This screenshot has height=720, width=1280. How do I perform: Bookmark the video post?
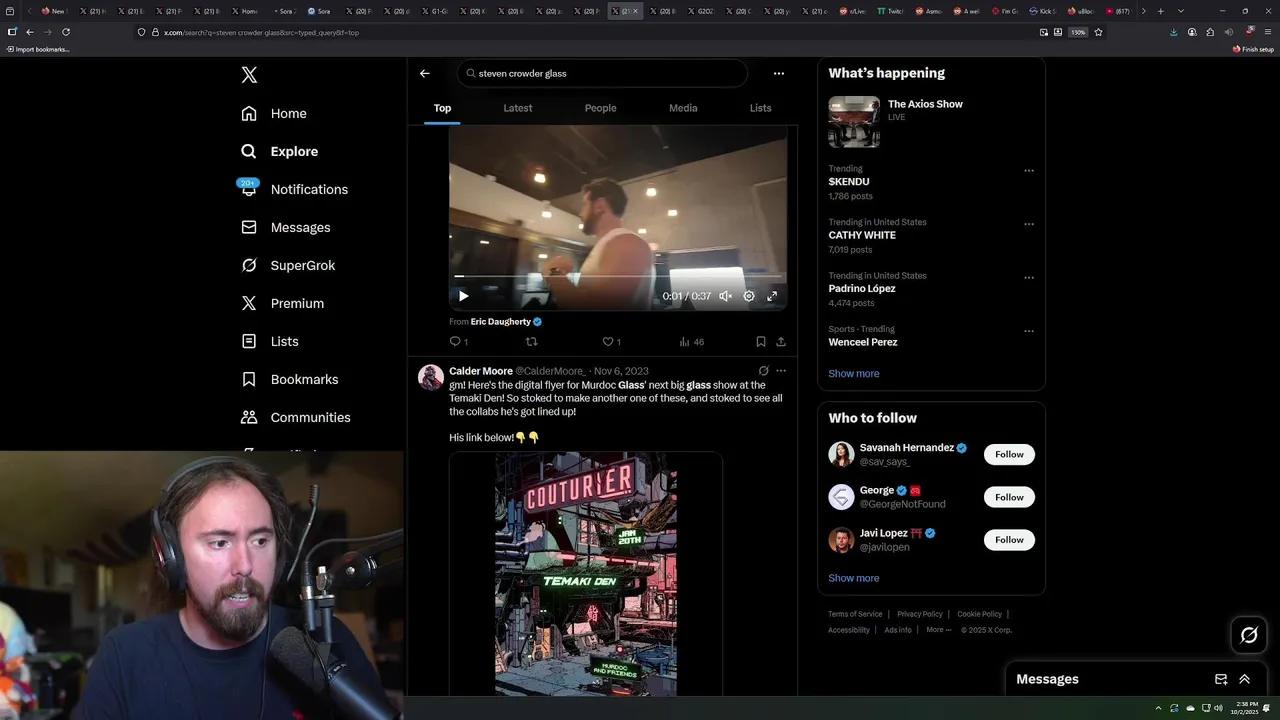761,342
